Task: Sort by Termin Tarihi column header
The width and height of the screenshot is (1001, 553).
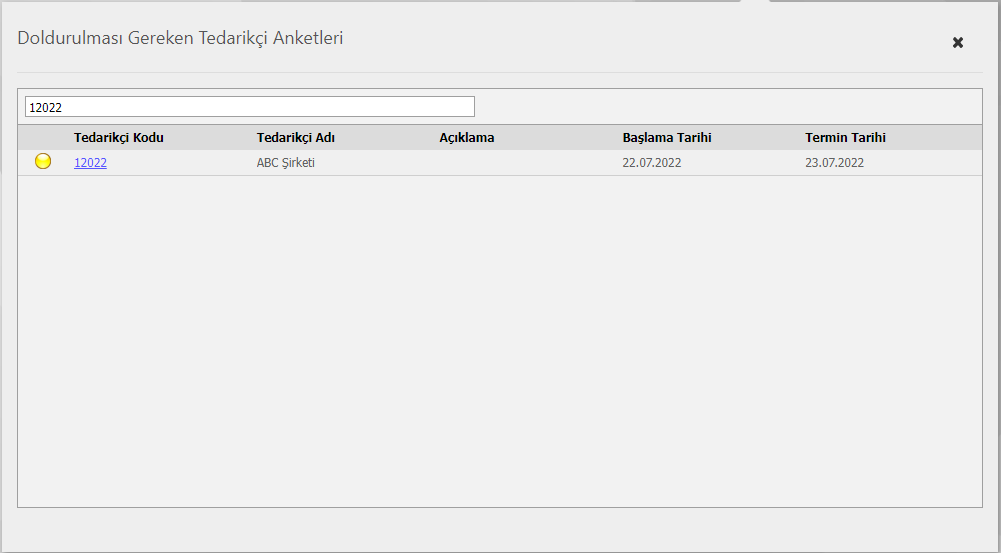Action: (x=845, y=138)
